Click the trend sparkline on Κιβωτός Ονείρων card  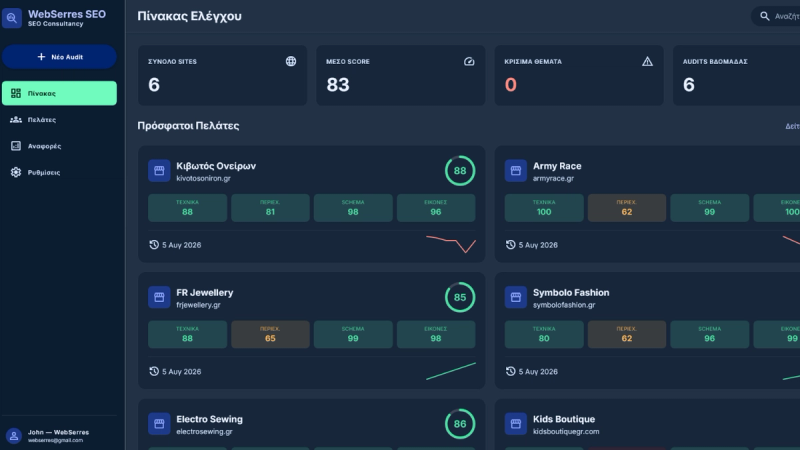tap(451, 244)
